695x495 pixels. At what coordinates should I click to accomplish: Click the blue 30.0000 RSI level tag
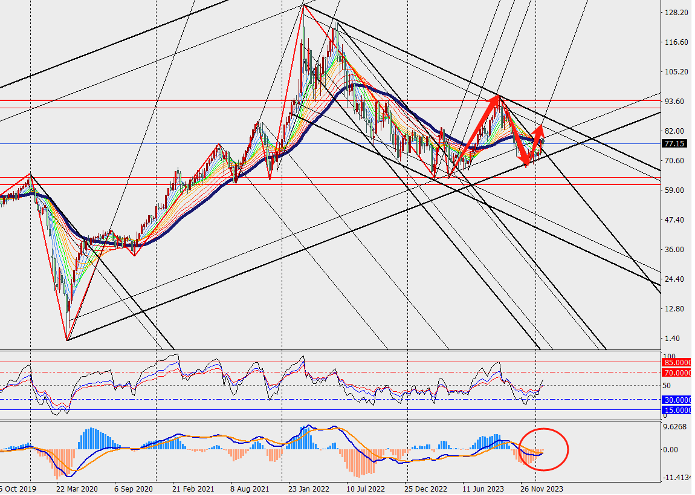click(x=677, y=400)
